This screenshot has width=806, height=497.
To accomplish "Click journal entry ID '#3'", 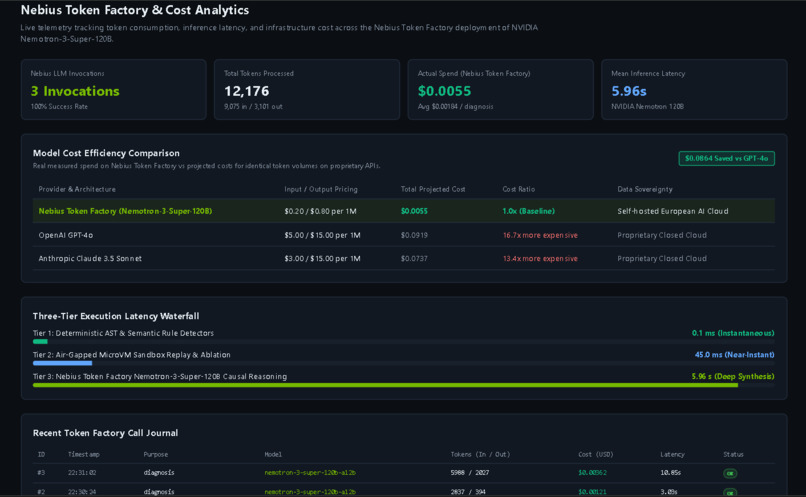I will [41, 472].
